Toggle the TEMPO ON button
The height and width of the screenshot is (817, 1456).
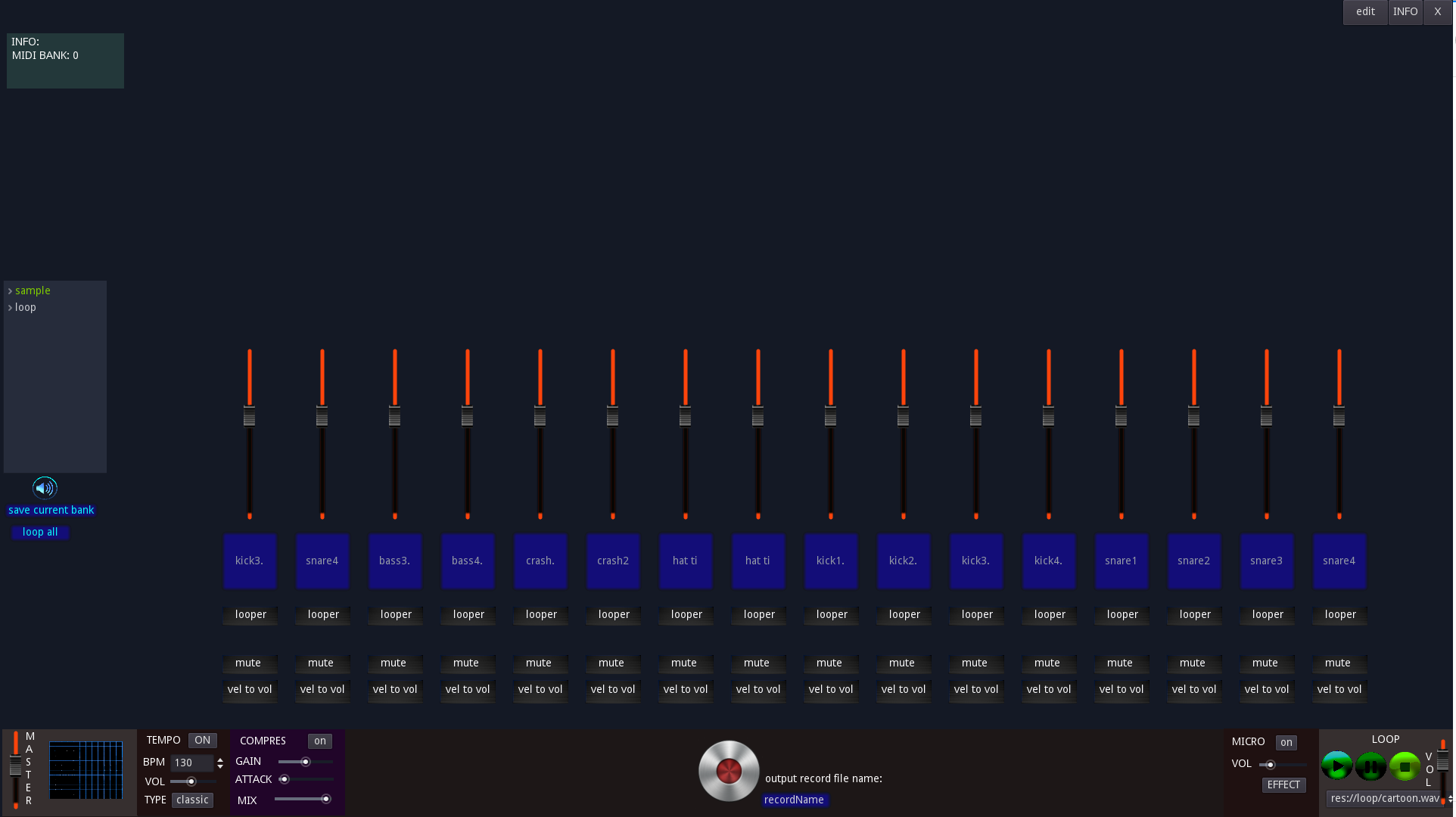(202, 741)
